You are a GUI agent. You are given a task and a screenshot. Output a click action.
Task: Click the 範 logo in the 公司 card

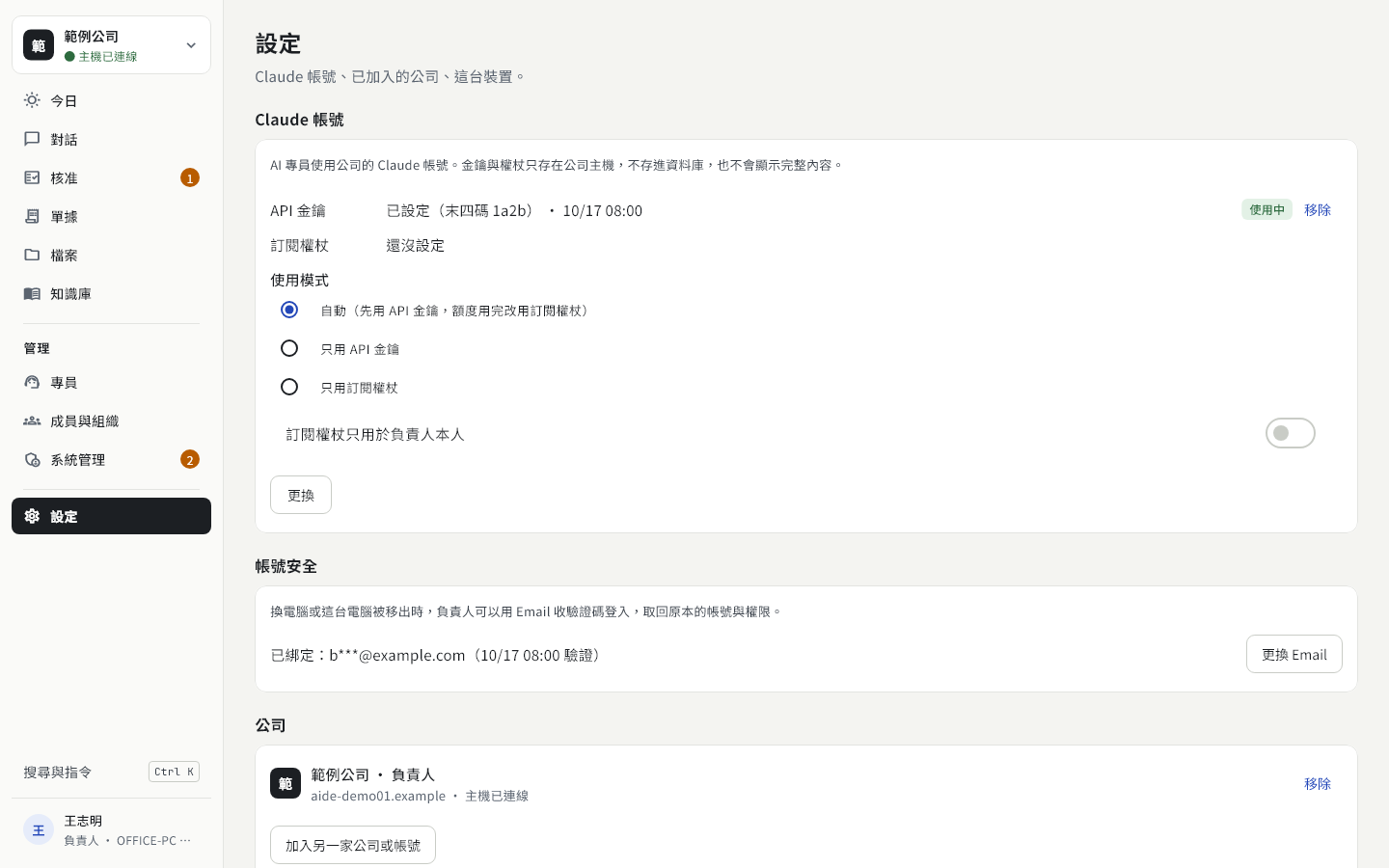[286, 783]
